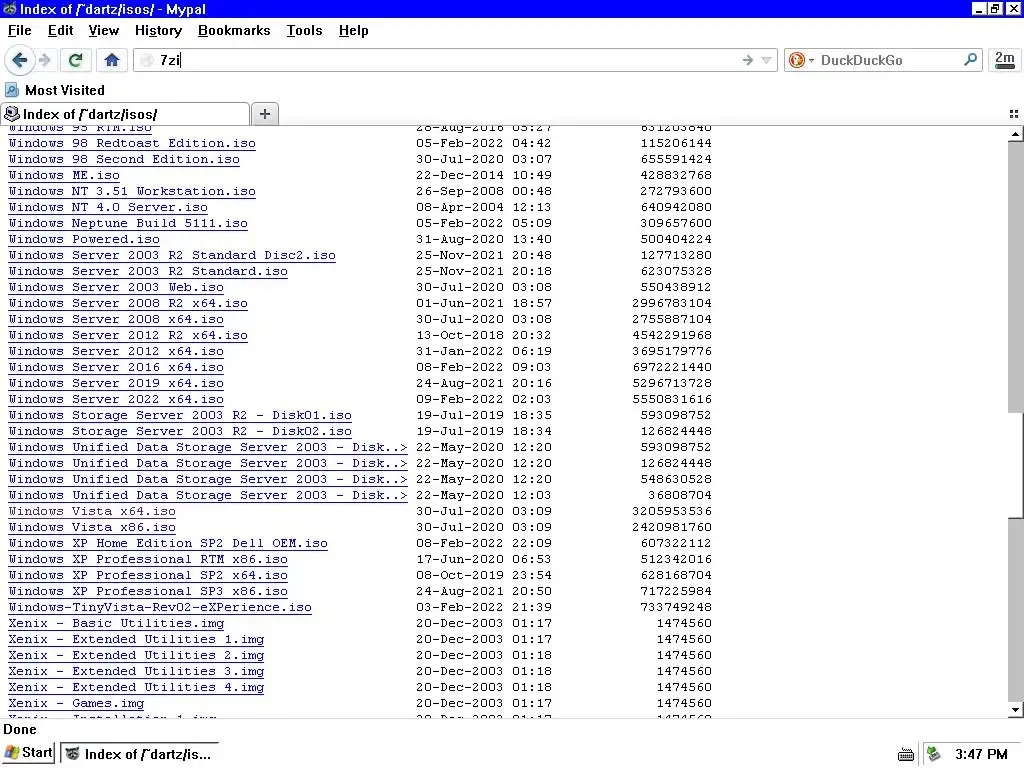Open the DuckDuckGo search engine selector
This screenshot has height=768, width=1024.
pos(801,60)
